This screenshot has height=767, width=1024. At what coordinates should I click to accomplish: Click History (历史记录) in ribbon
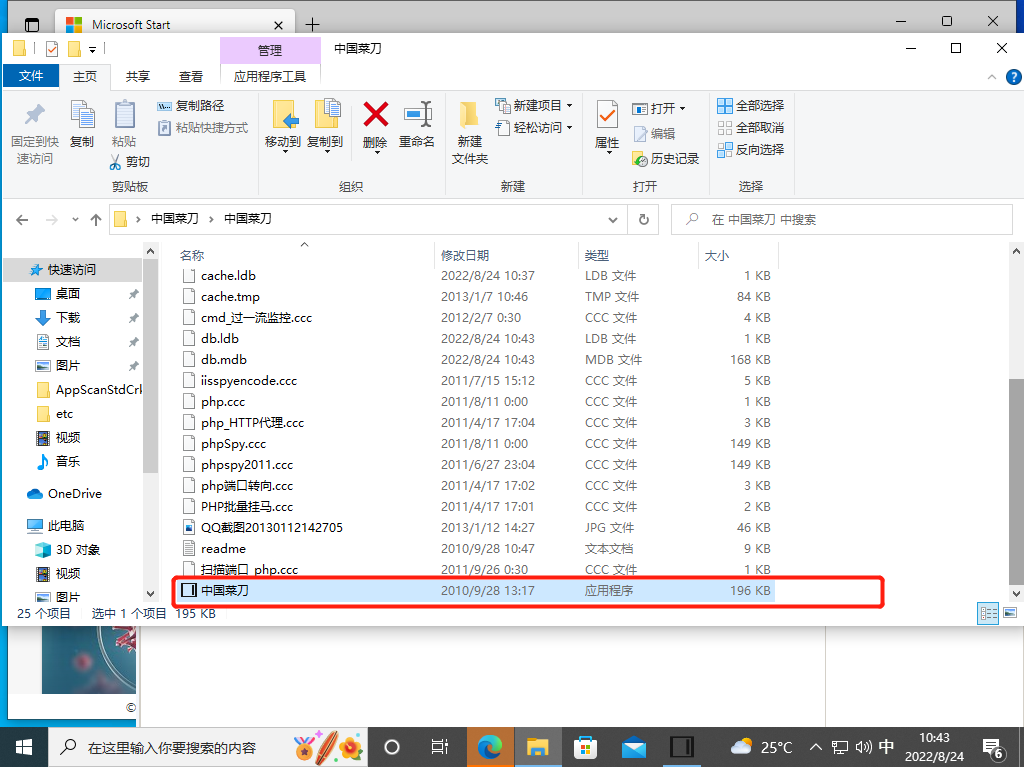(665, 159)
